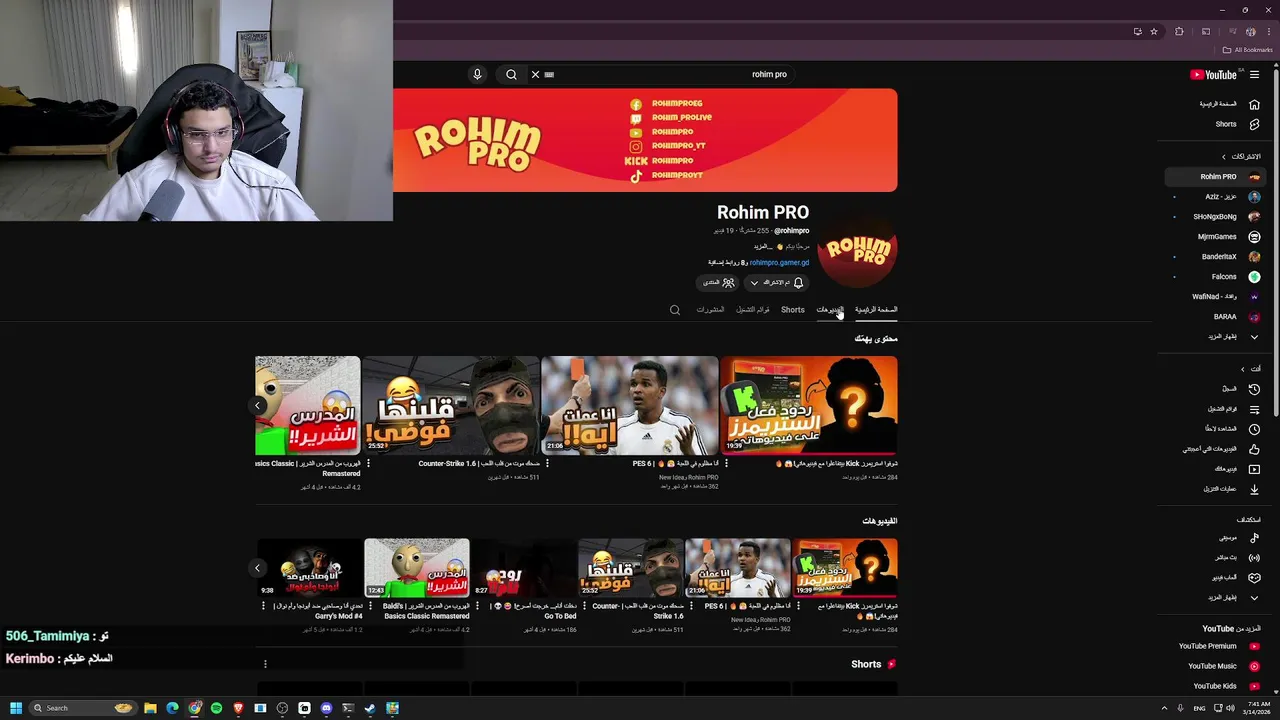Open the subscribed dropdown chevron

[x=754, y=282]
